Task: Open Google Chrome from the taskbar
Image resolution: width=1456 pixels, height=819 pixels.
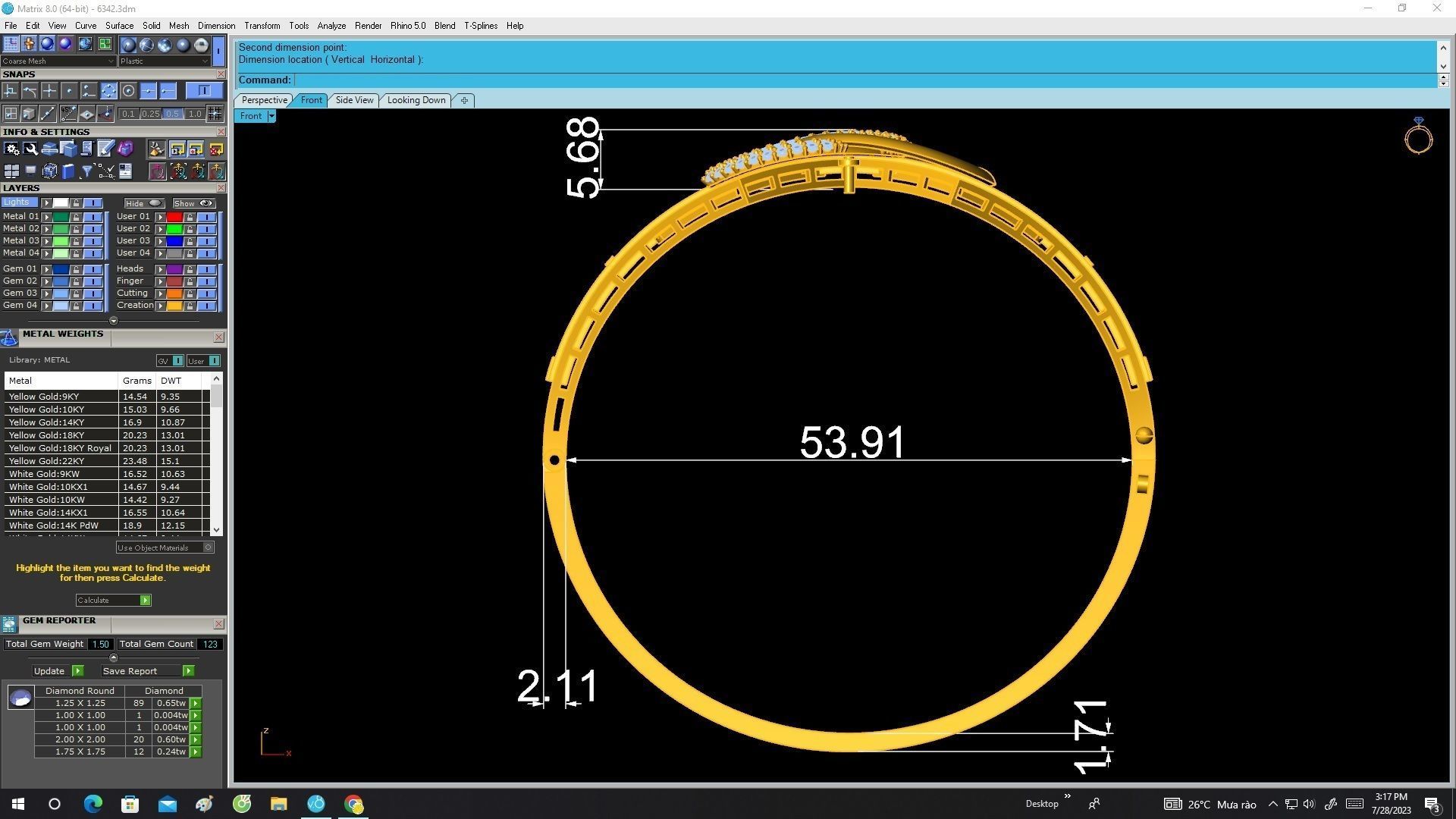Action: 353,804
